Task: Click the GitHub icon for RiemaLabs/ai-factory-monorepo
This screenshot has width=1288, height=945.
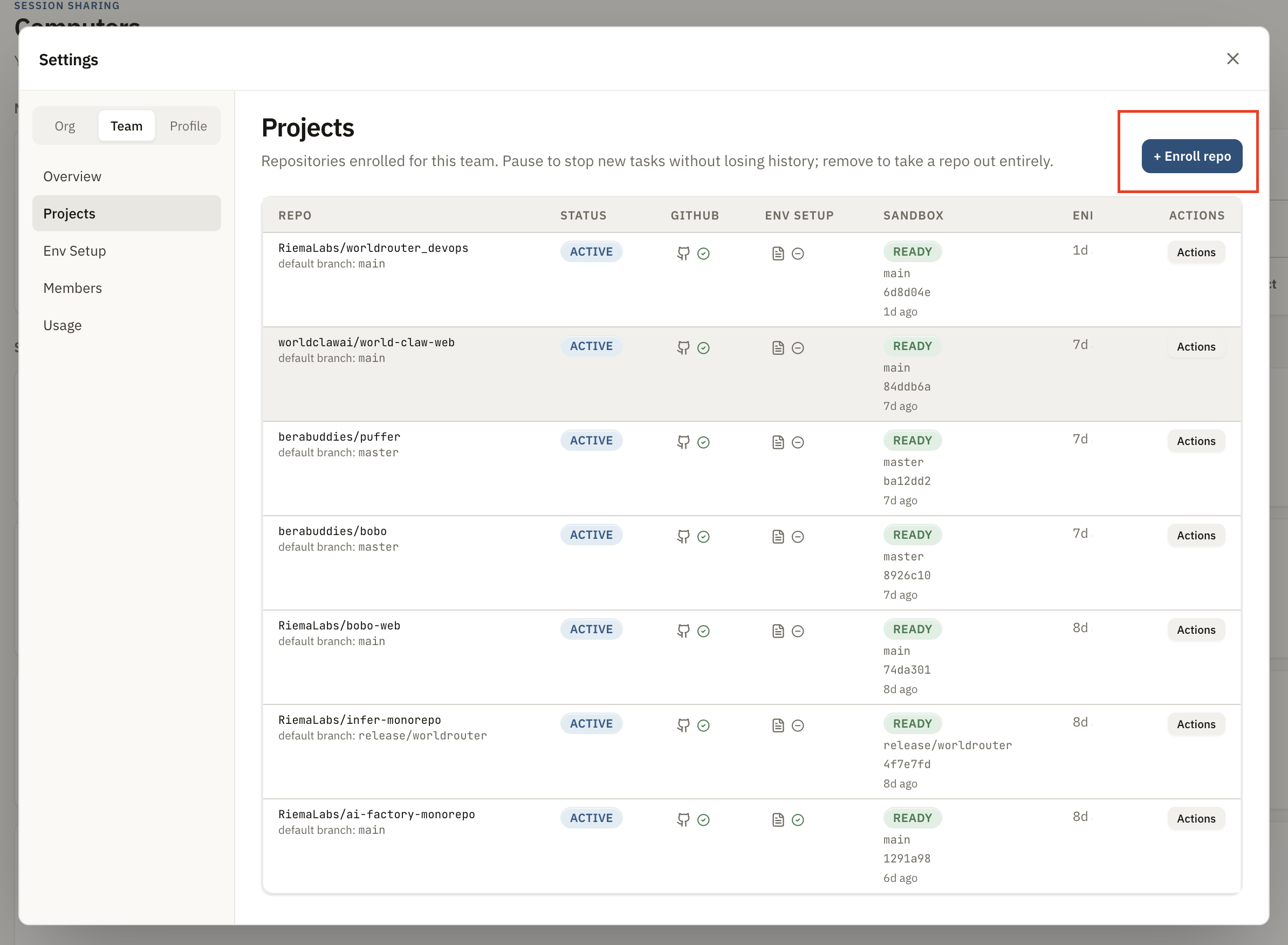Action: 683,819
